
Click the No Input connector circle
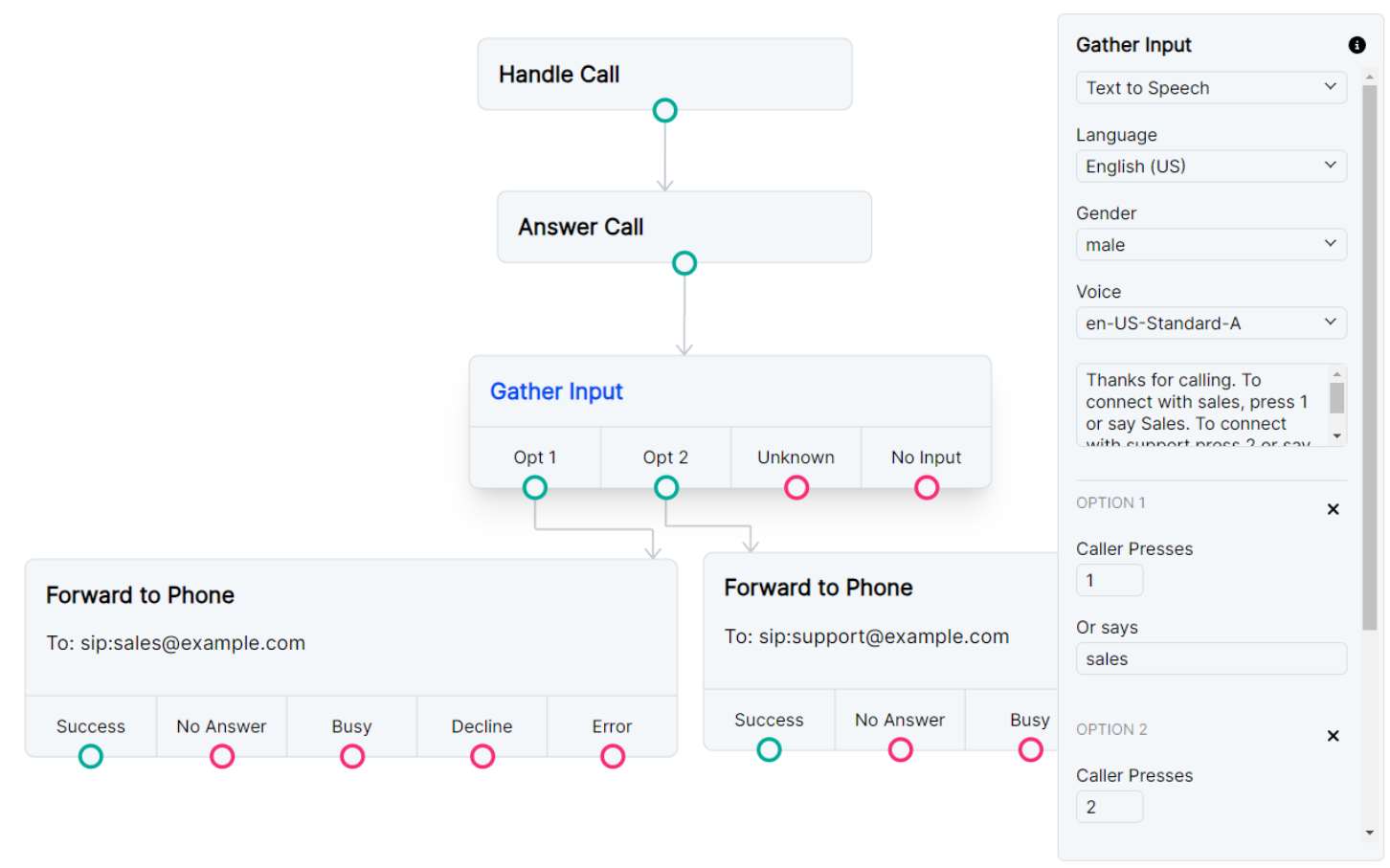pyautogui.click(x=926, y=487)
